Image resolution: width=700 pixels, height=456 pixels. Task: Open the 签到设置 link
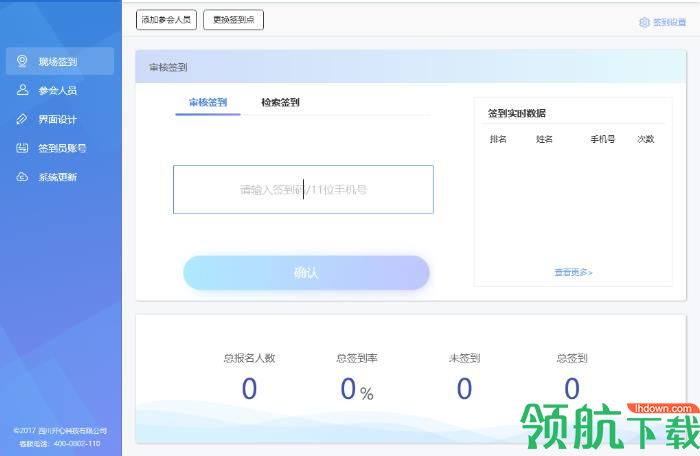pyautogui.click(x=662, y=22)
